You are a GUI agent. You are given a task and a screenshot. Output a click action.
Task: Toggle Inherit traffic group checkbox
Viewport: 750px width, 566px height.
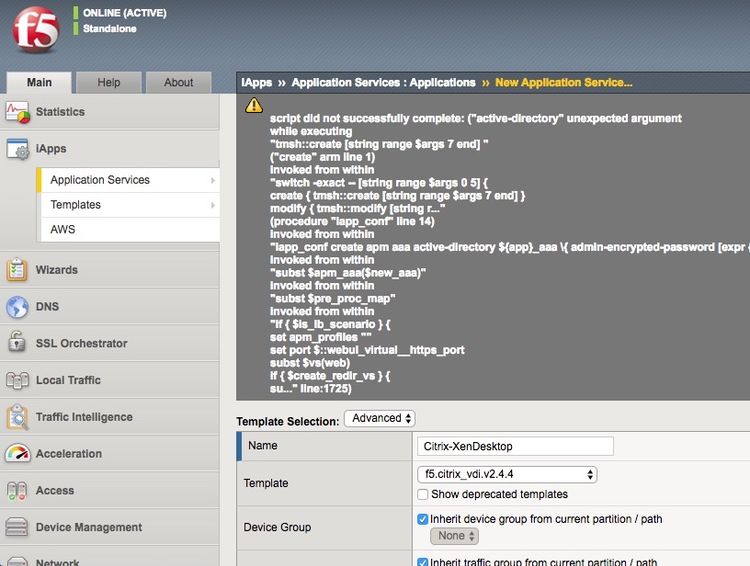click(x=422, y=562)
